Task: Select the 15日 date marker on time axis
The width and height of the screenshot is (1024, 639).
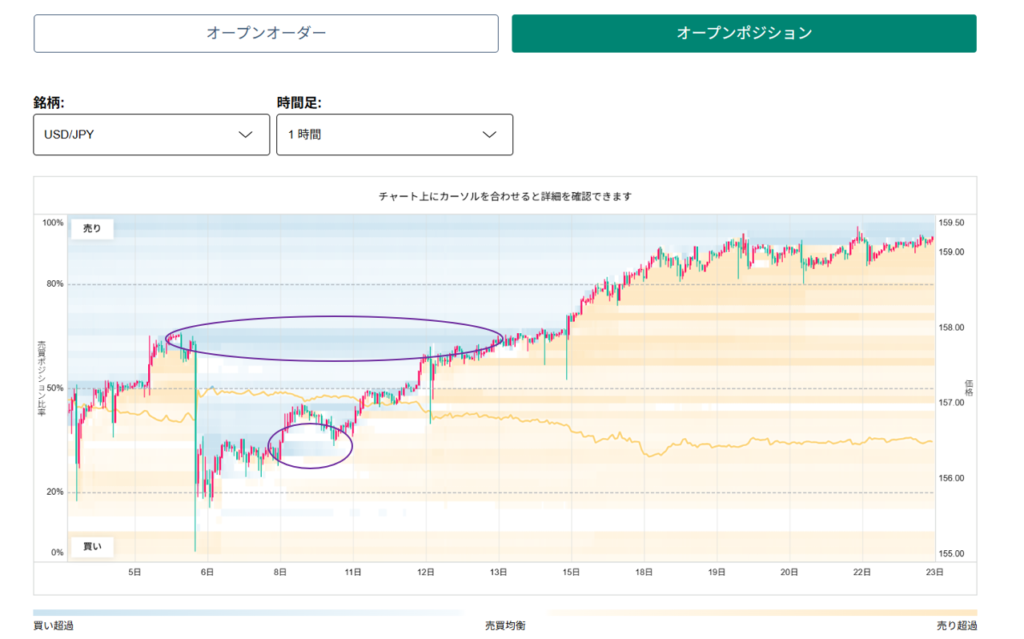Action: (x=571, y=572)
